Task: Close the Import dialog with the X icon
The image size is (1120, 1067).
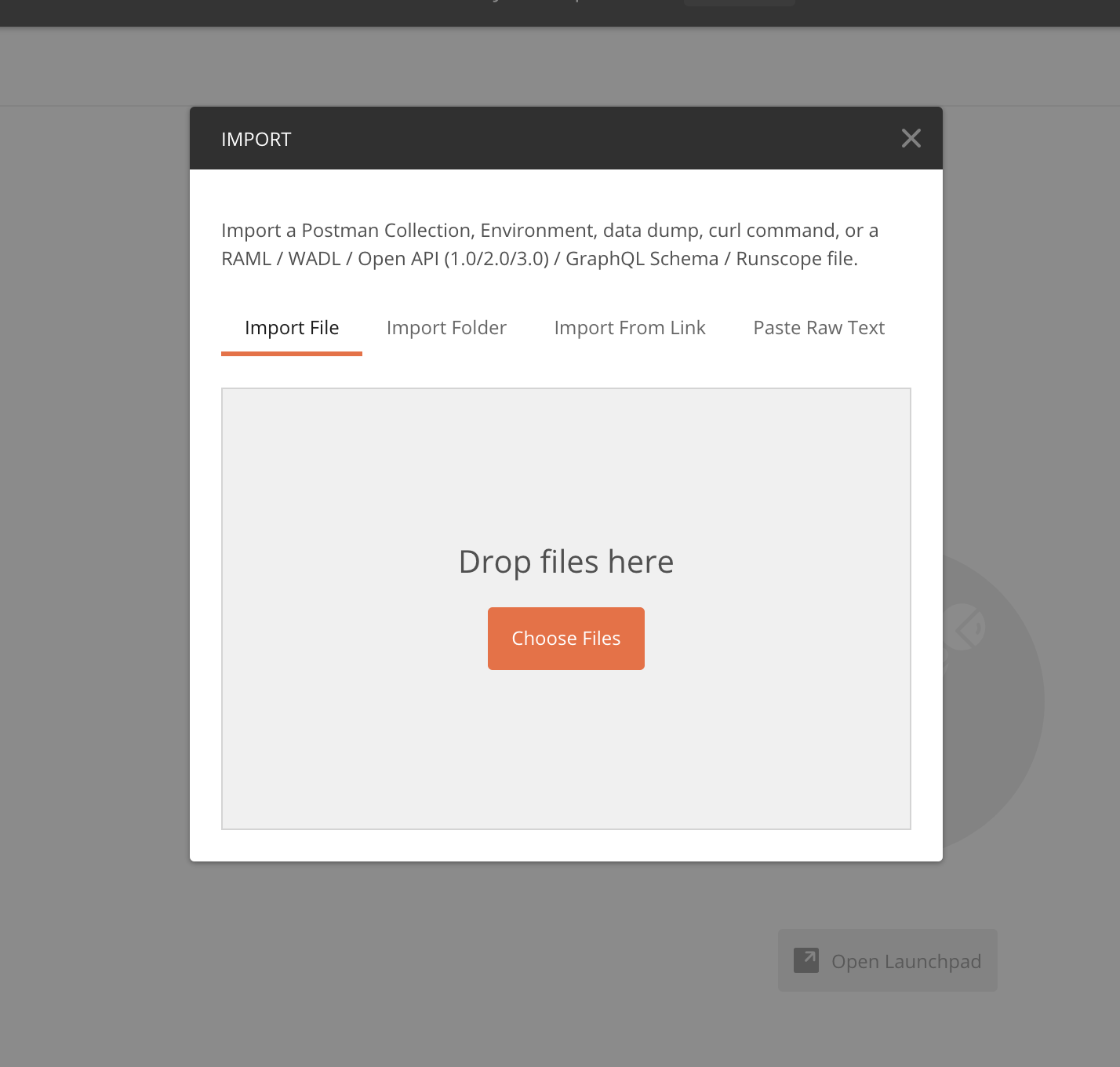Action: tap(911, 139)
